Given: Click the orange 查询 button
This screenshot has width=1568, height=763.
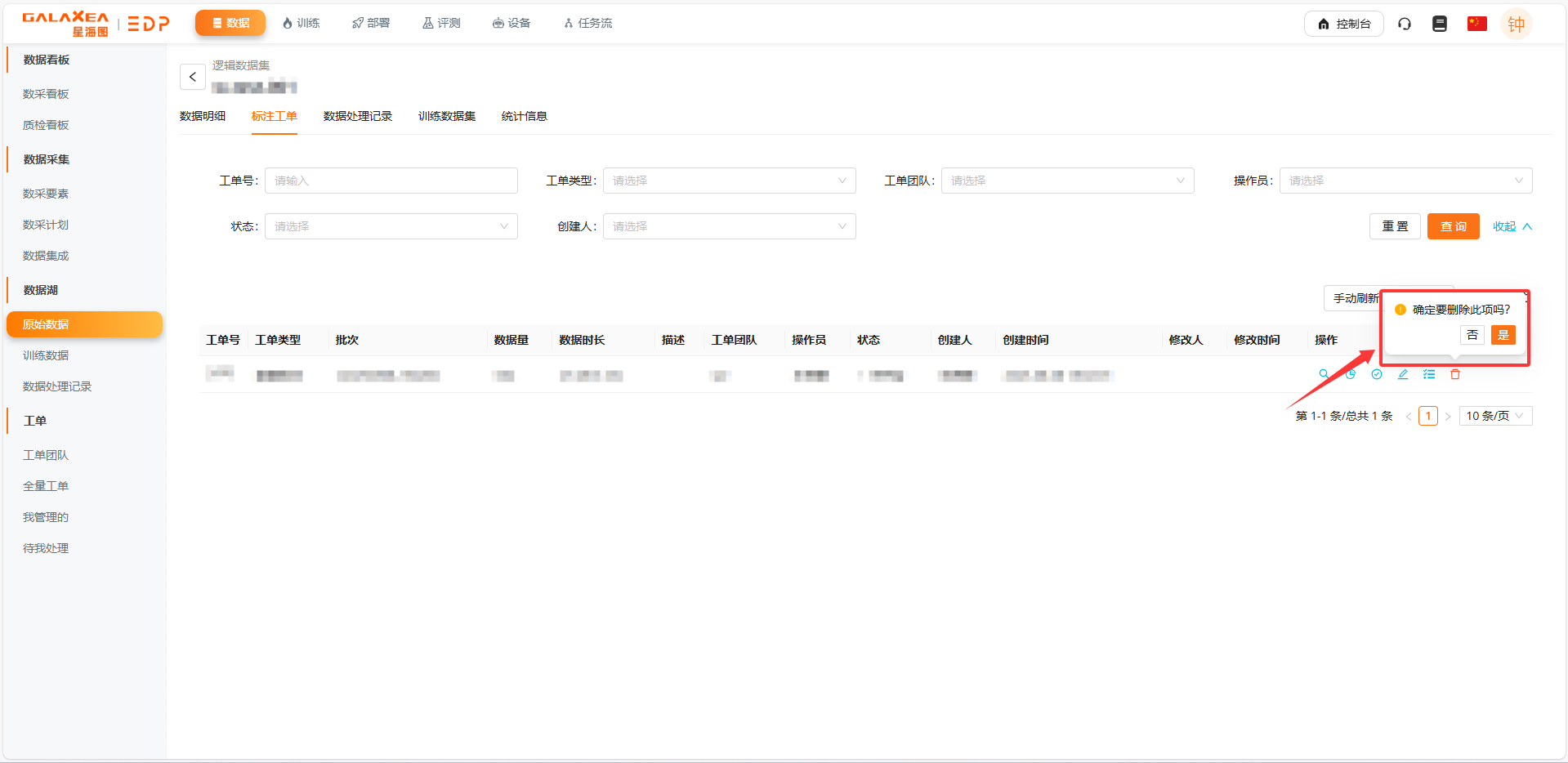Looking at the screenshot, I should pyautogui.click(x=1453, y=226).
